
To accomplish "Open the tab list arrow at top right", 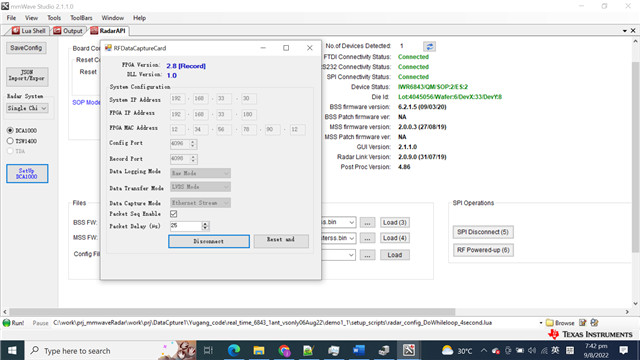I will coord(624,31).
